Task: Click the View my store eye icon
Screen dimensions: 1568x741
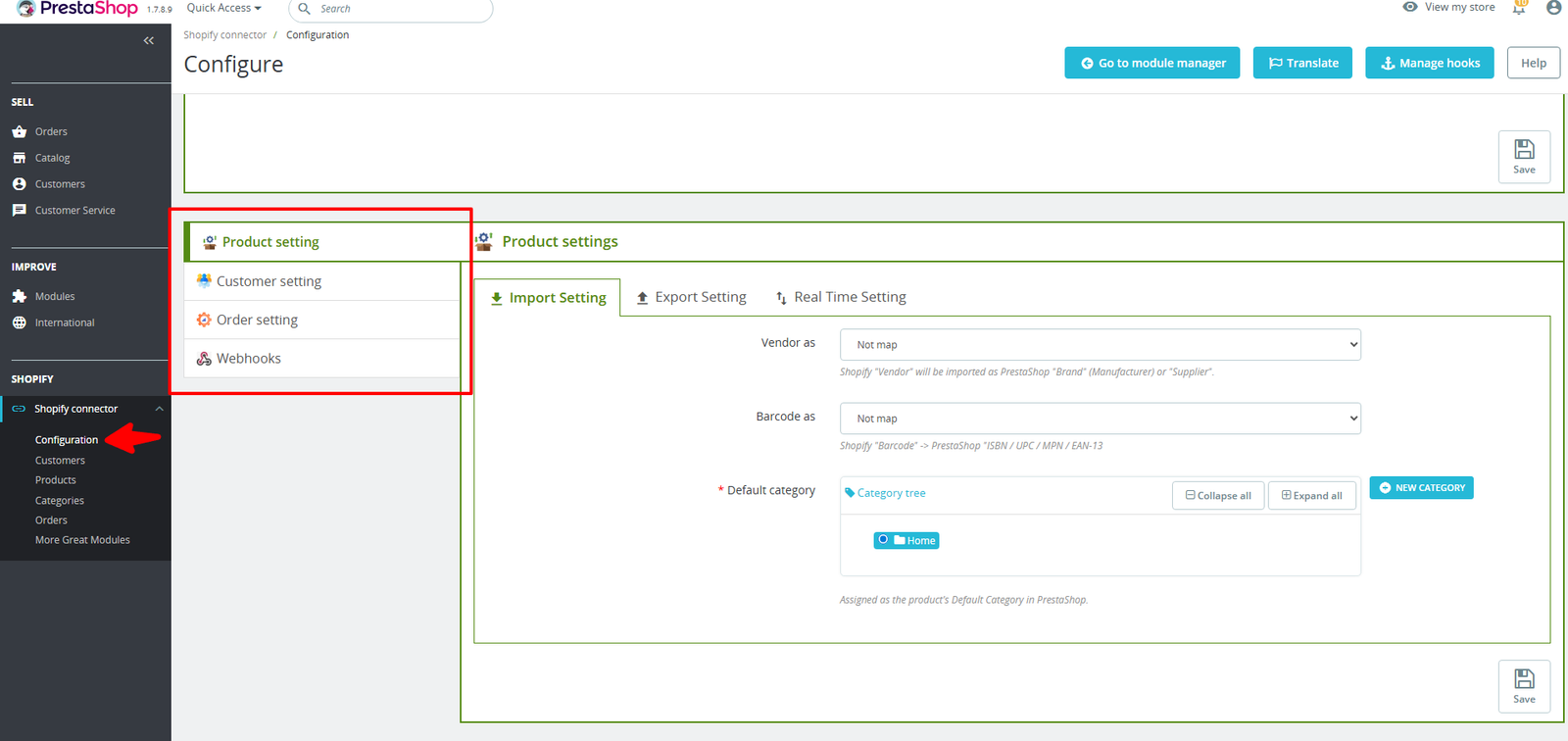Action: (1410, 7)
